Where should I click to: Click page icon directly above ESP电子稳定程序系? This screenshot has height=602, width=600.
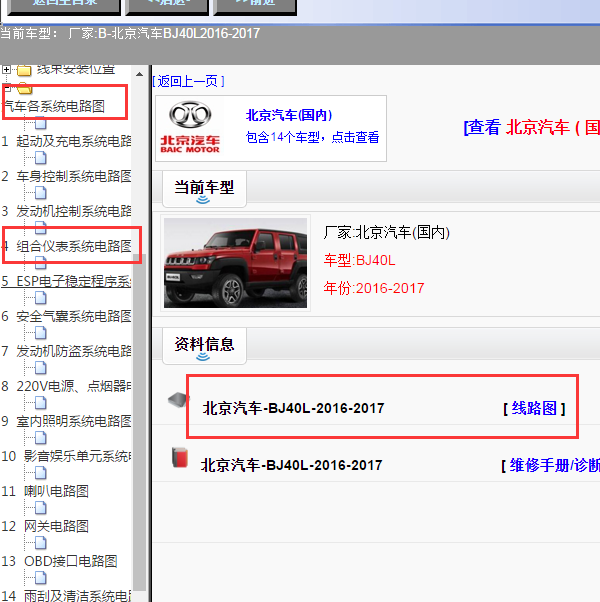click(40, 263)
